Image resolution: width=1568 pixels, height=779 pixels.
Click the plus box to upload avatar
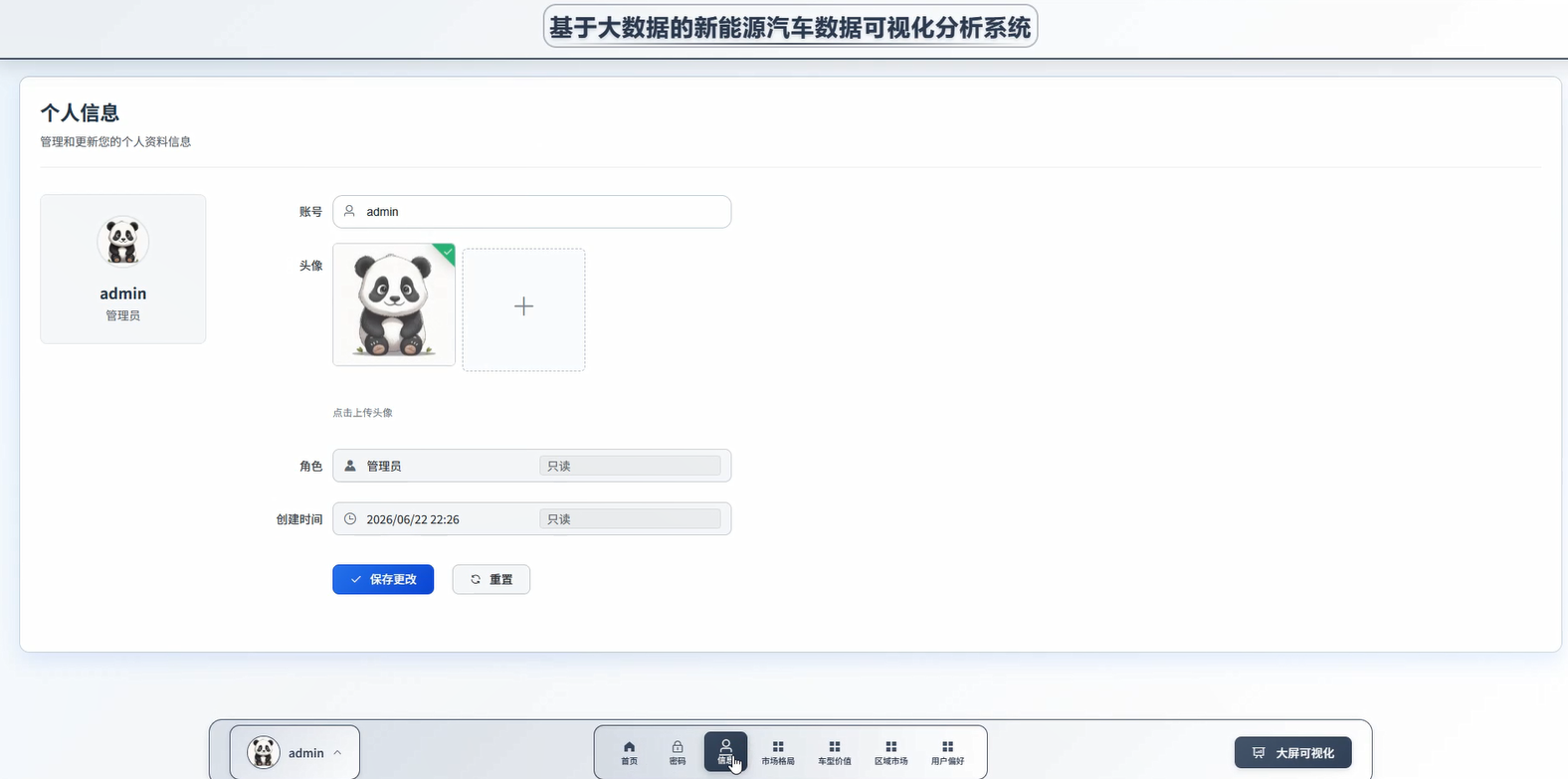[523, 308]
